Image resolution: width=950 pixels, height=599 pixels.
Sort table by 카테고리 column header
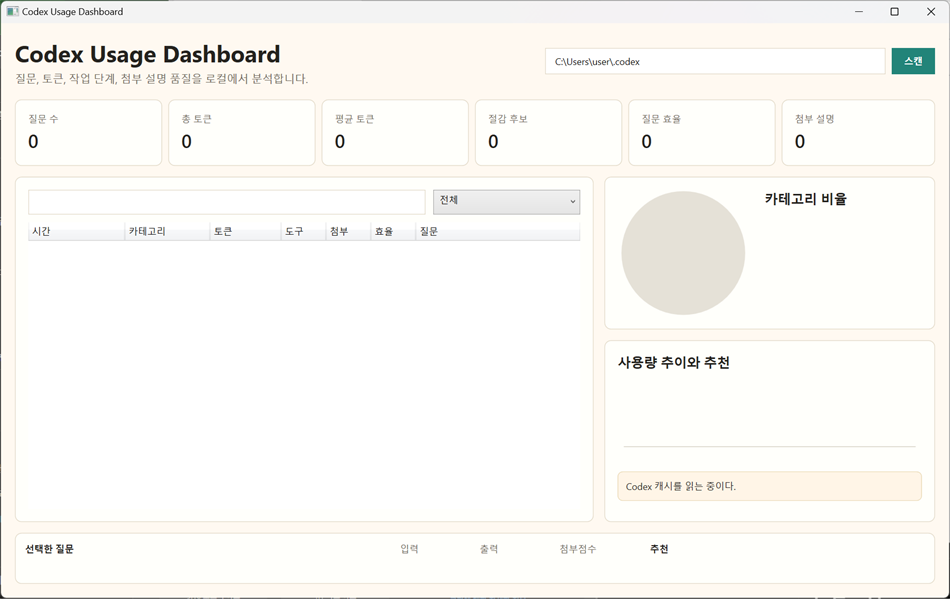[x=167, y=231]
